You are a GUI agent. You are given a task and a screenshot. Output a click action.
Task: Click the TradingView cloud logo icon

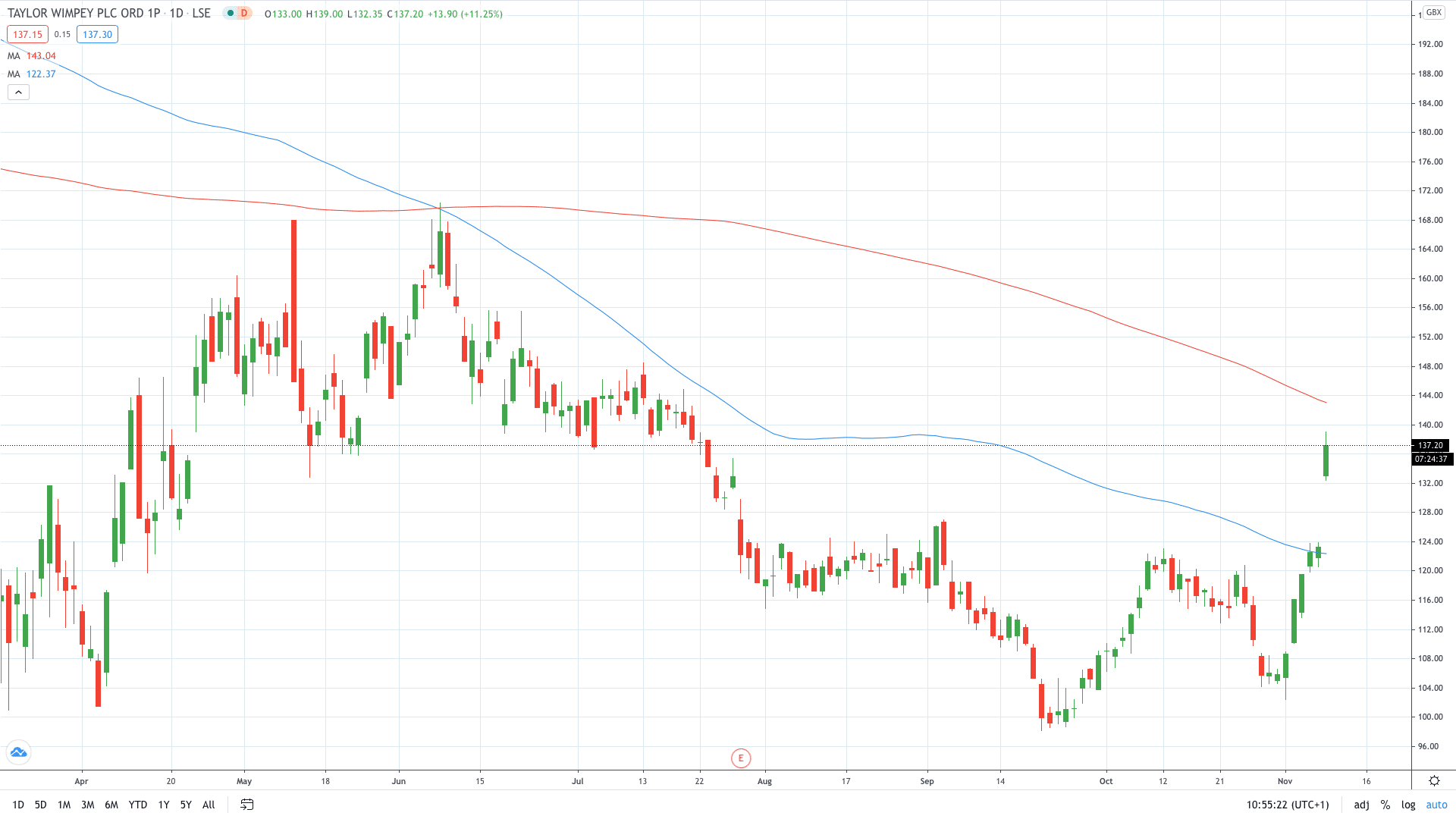18,752
